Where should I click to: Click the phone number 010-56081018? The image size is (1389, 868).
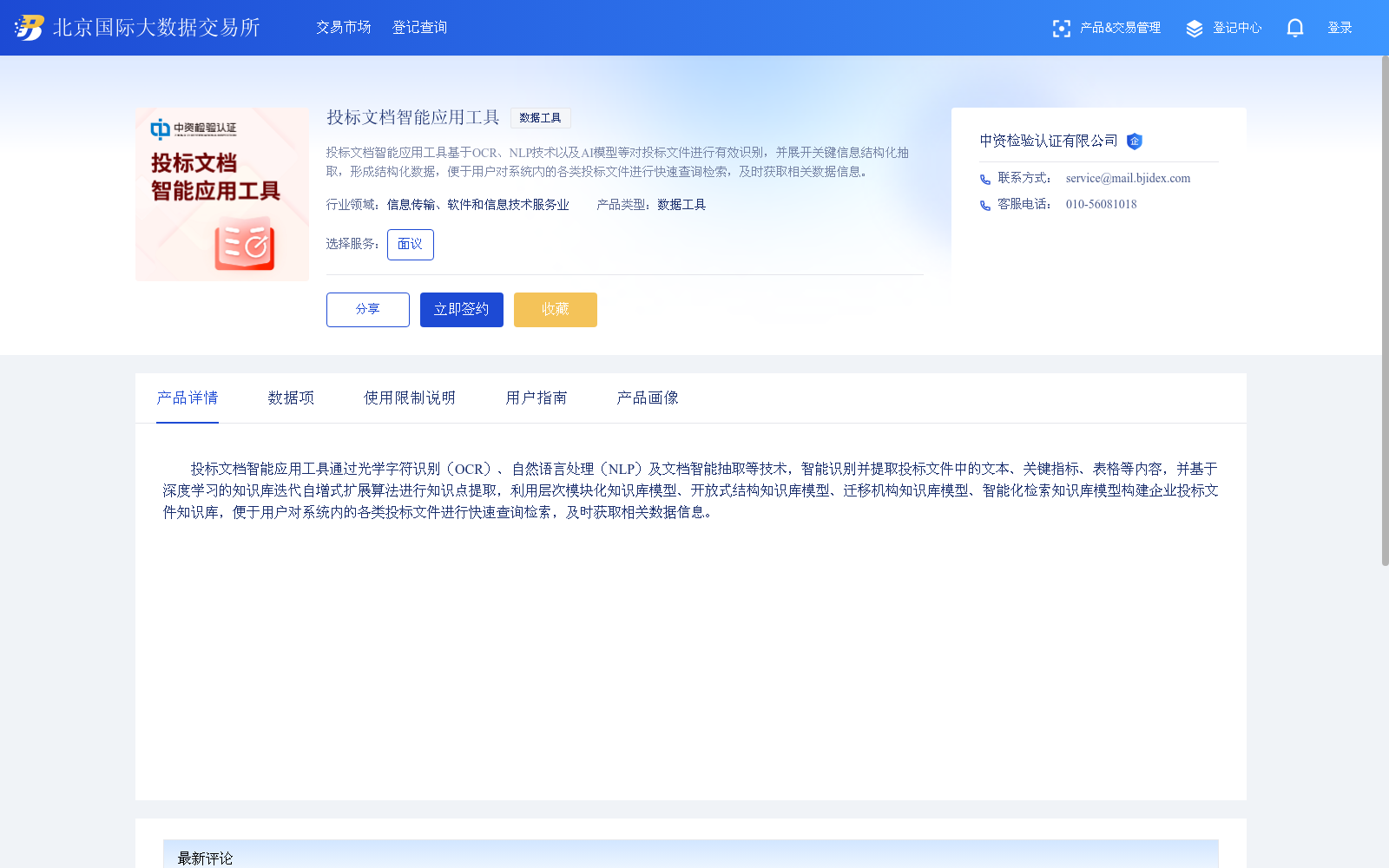click(x=1101, y=205)
